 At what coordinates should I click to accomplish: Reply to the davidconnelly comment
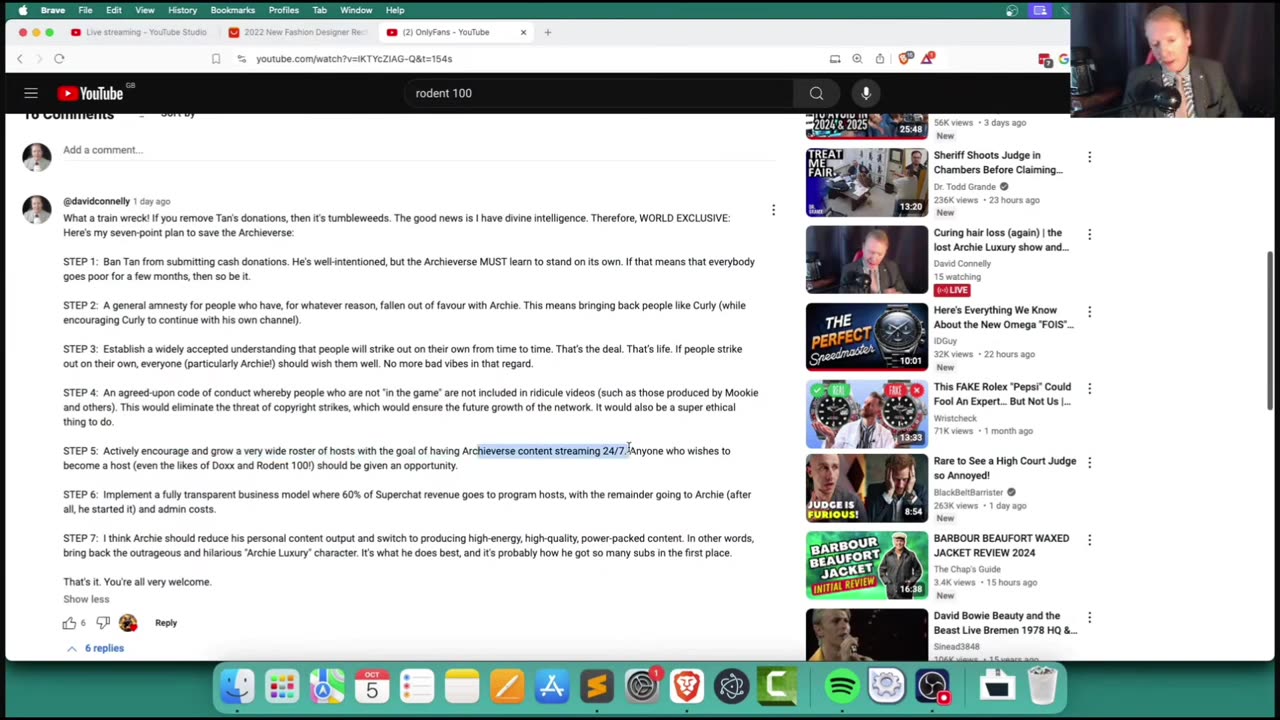166,623
